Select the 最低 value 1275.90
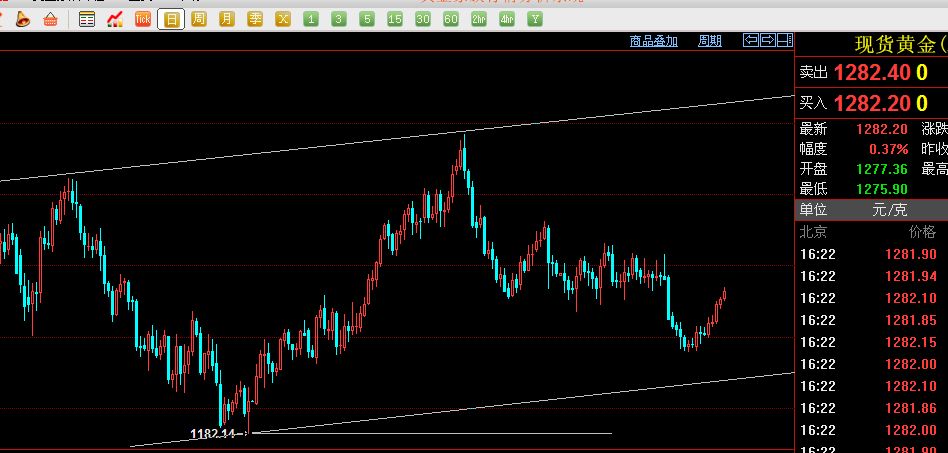 (882, 189)
